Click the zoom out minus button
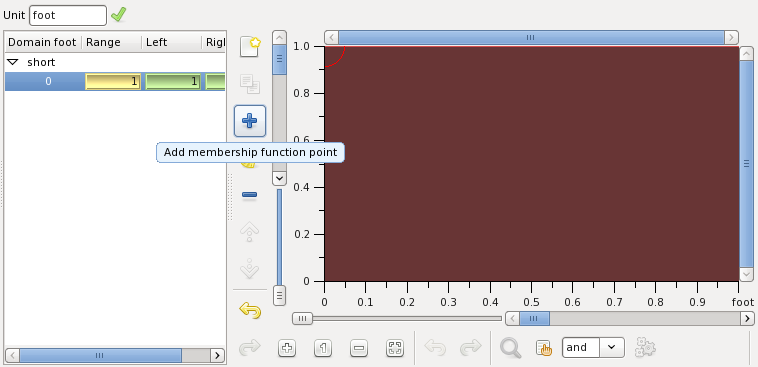This screenshot has width=758, height=367. pyautogui.click(x=359, y=348)
